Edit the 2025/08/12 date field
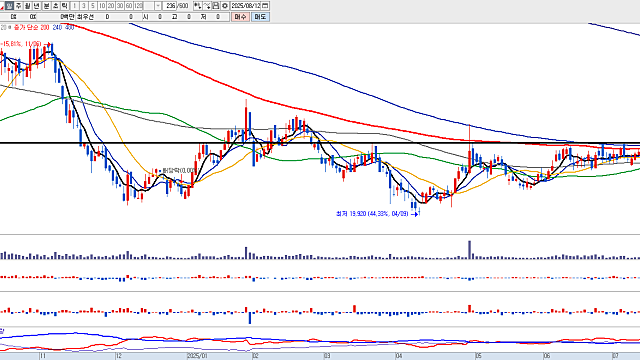 click(245, 6)
